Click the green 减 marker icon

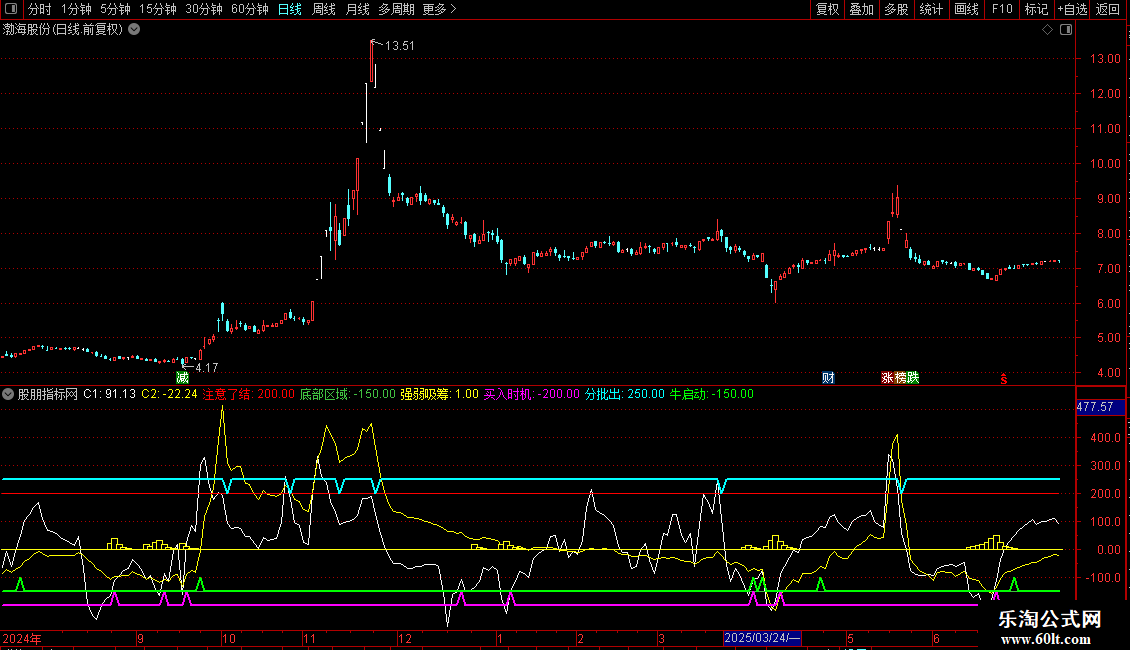(182, 377)
